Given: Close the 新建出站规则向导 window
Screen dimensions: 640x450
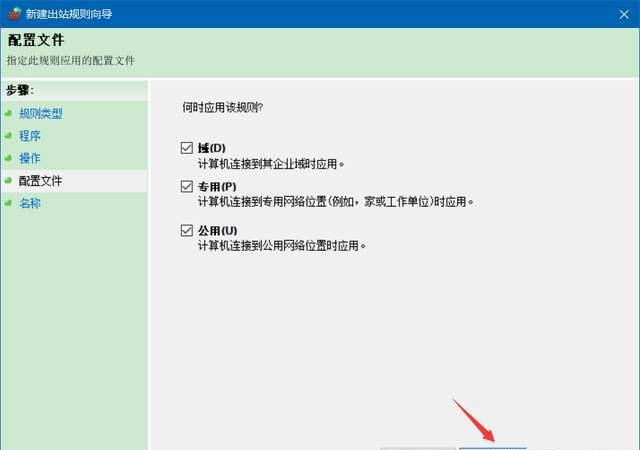Looking at the screenshot, I should coord(624,14).
